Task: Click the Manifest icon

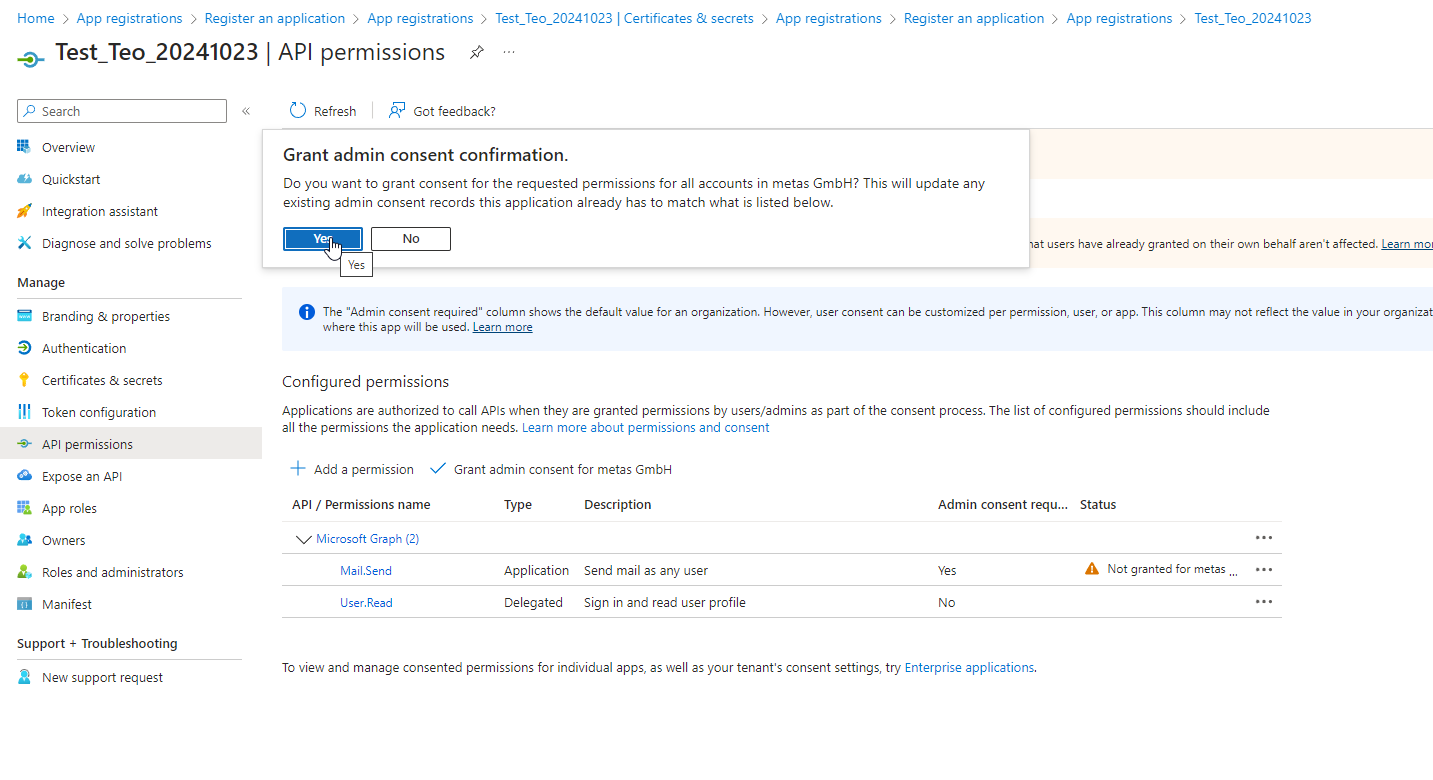Action: click(x=24, y=604)
